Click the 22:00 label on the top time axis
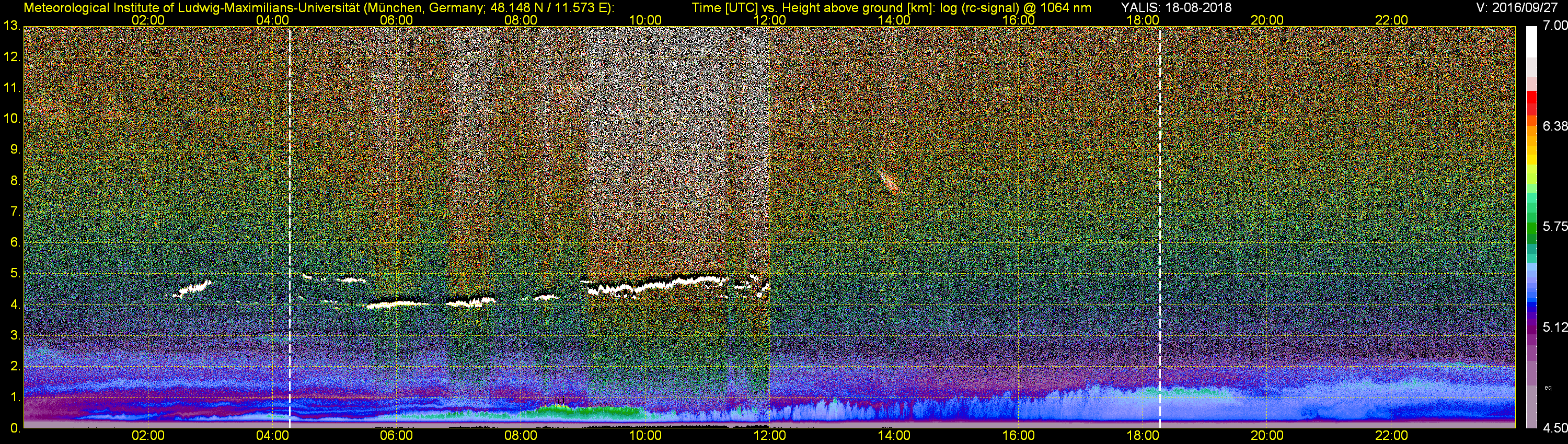Image resolution: width=1568 pixels, height=444 pixels. pos(1391,20)
